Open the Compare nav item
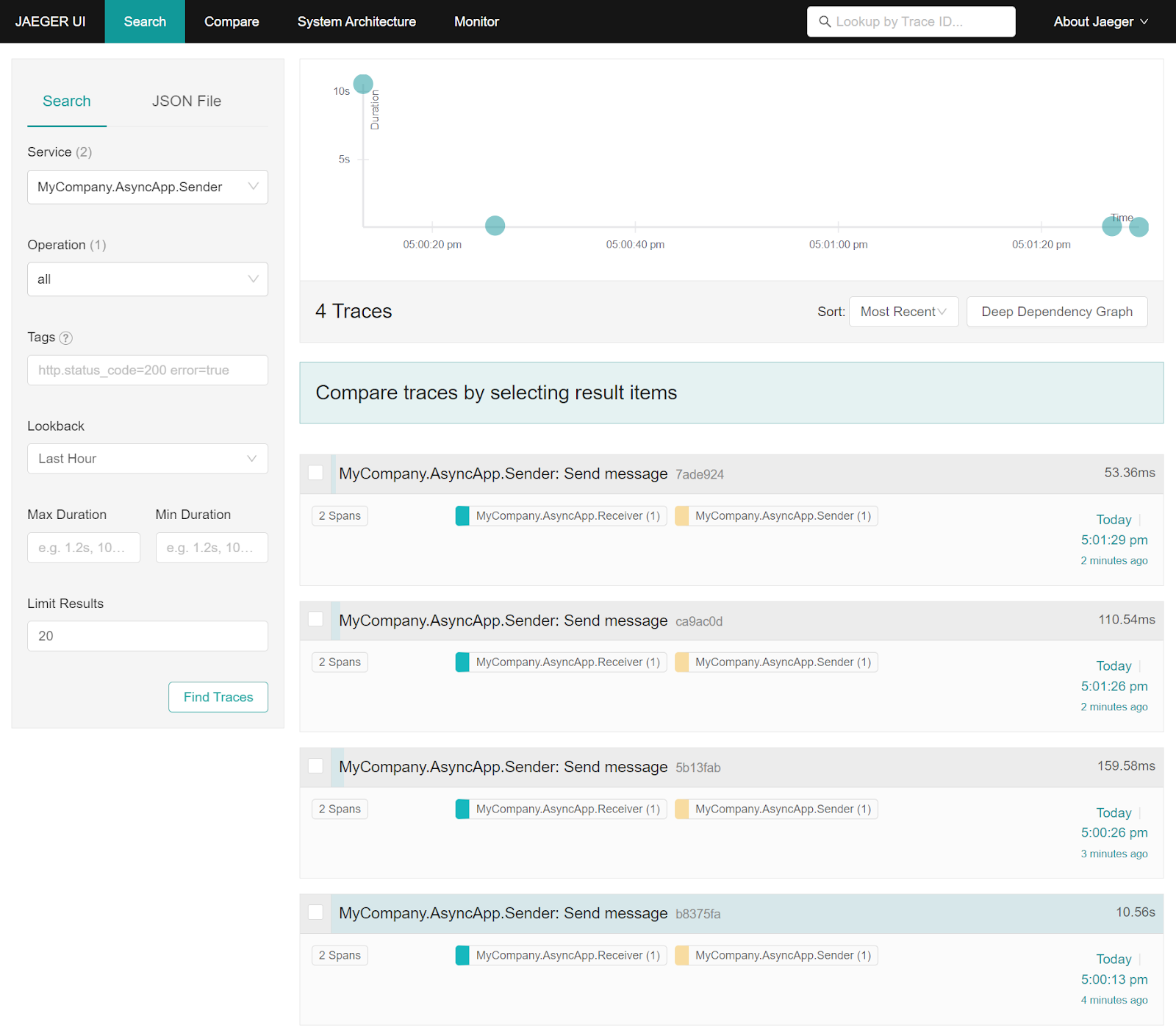This screenshot has height=1033, width=1176. [x=232, y=22]
